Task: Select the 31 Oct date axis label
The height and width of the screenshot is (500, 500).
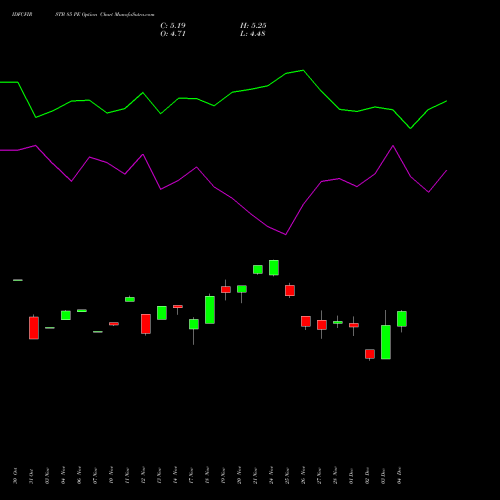Action: pyautogui.click(x=31, y=476)
